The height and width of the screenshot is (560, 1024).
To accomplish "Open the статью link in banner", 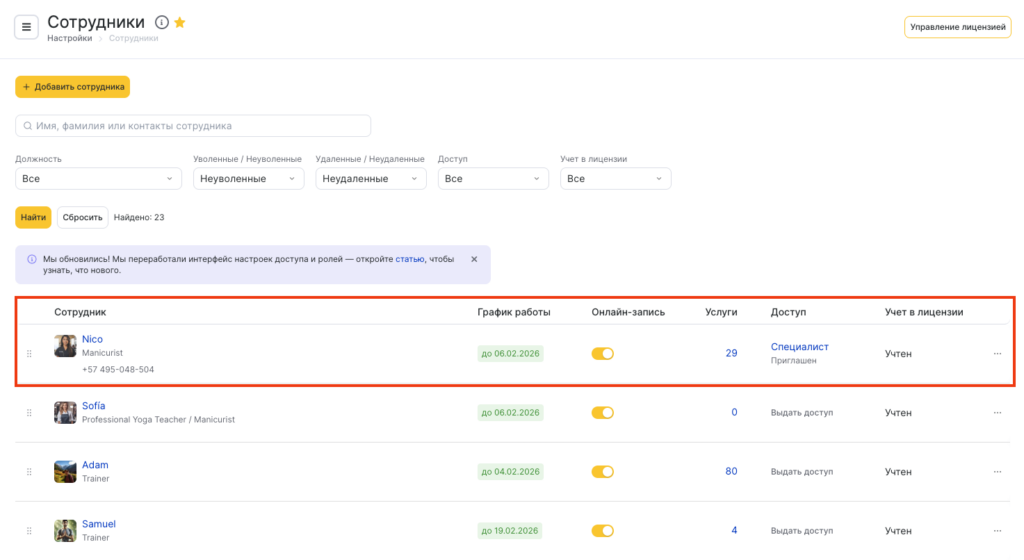I will click(410, 259).
